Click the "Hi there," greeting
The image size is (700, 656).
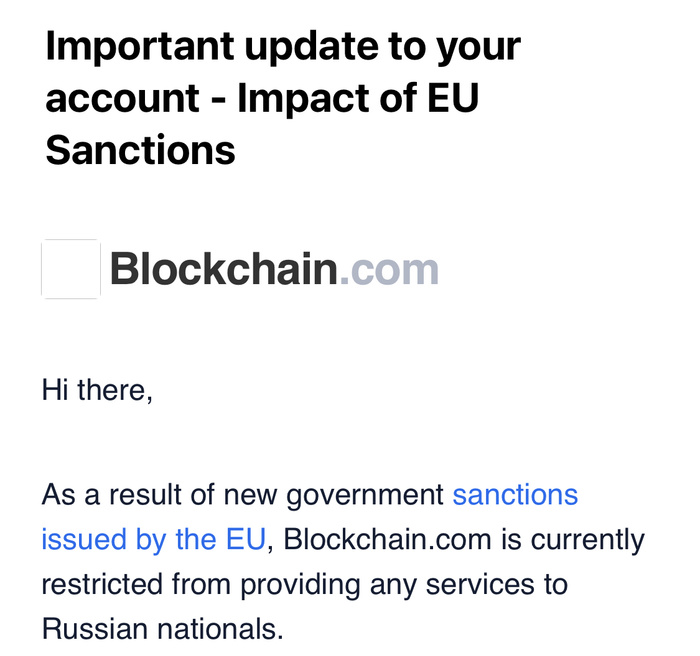click(97, 390)
